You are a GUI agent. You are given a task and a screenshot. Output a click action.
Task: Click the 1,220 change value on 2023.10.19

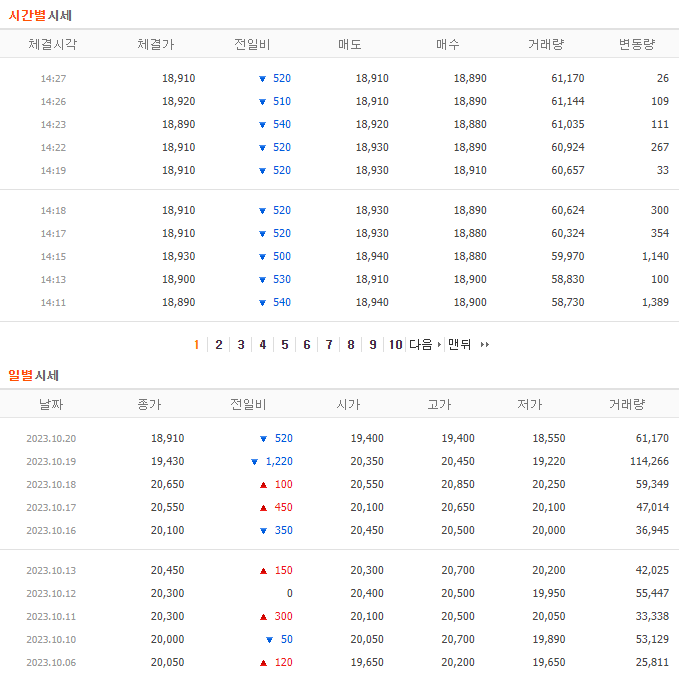(279, 461)
